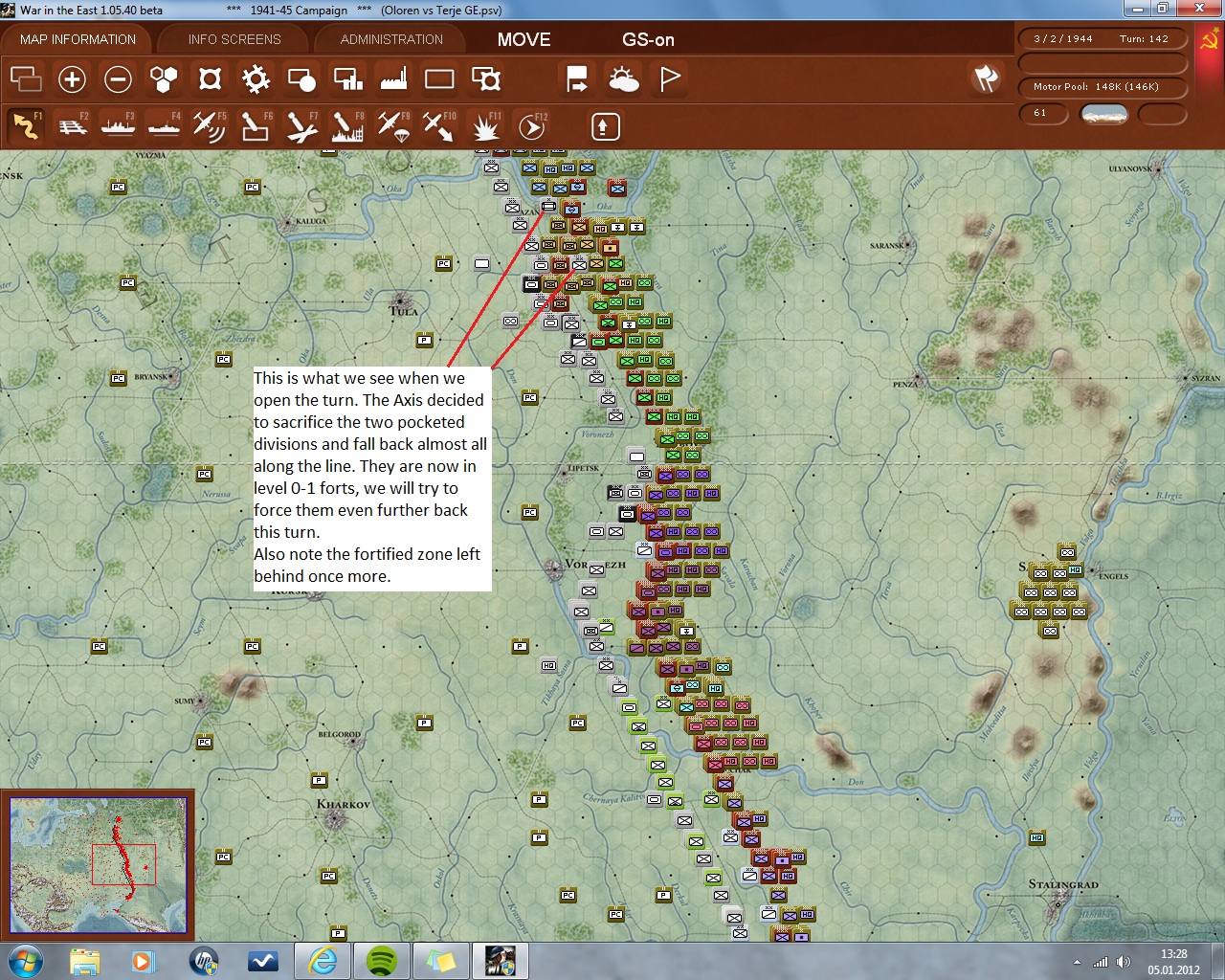Click the plain rectangle icon in toolbar
This screenshot has width=1225, height=980.
pos(439,78)
